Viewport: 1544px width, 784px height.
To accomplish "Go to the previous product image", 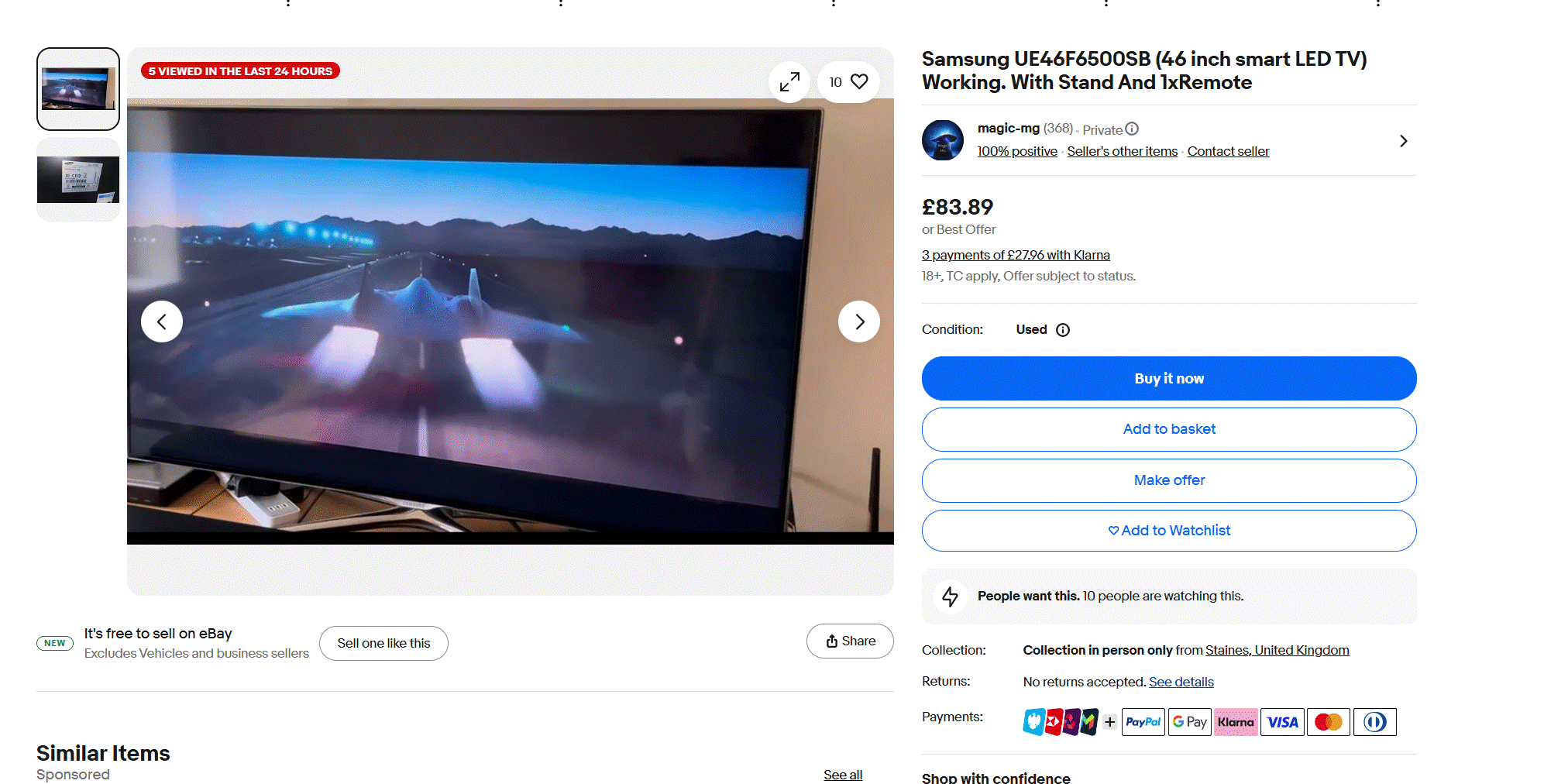I will pyautogui.click(x=162, y=322).
